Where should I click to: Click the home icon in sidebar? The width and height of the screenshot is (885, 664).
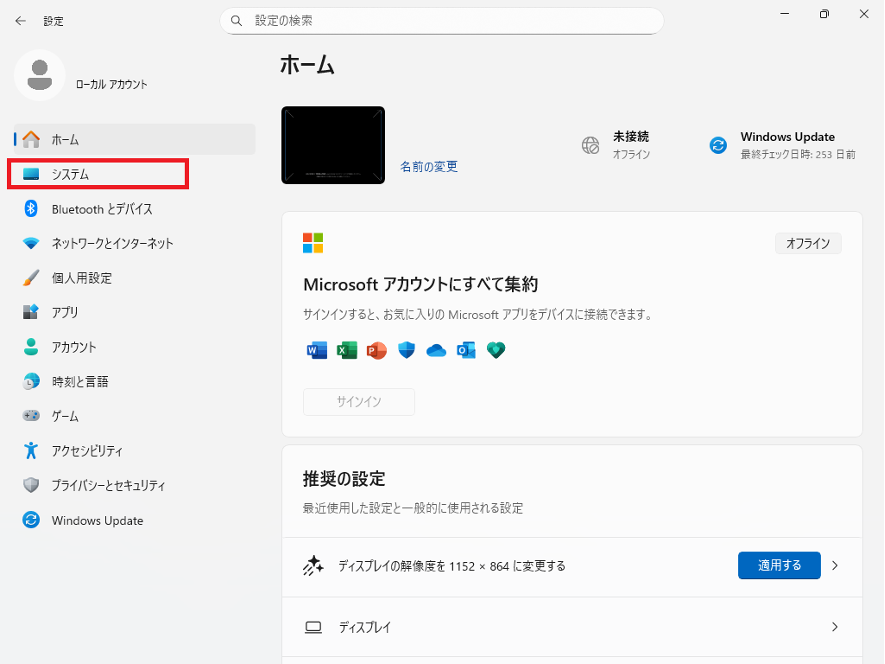pyautogui.click(x=31, y=139)
